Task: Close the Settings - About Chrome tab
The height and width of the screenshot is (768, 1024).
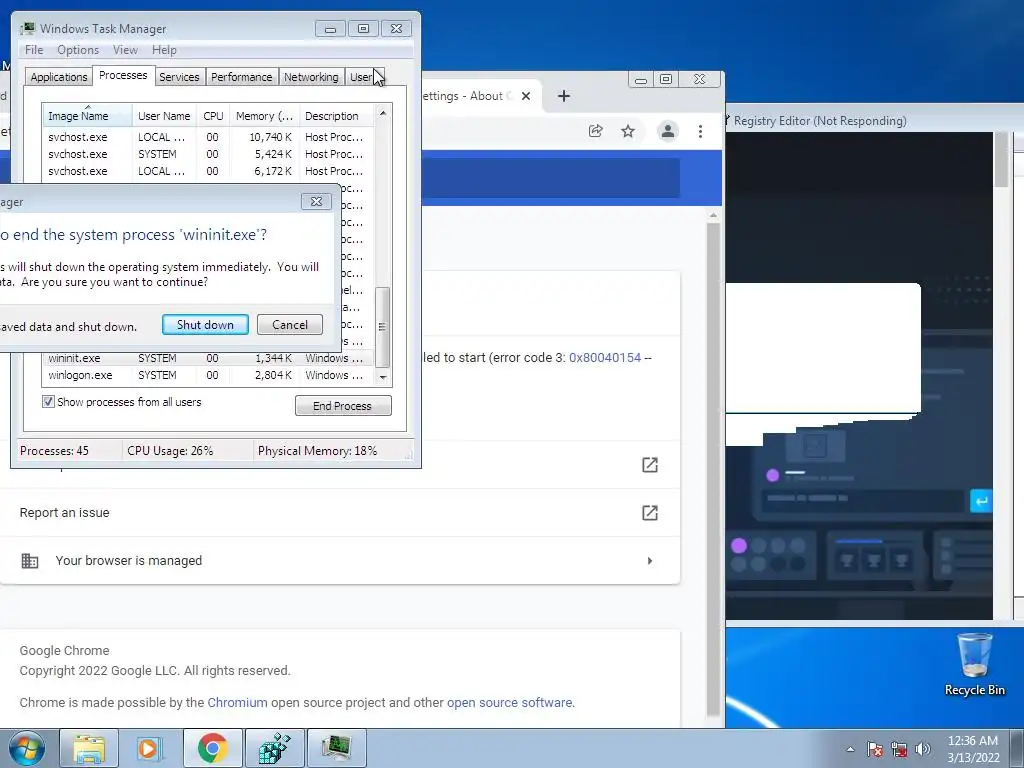Action: click(526, 96)
